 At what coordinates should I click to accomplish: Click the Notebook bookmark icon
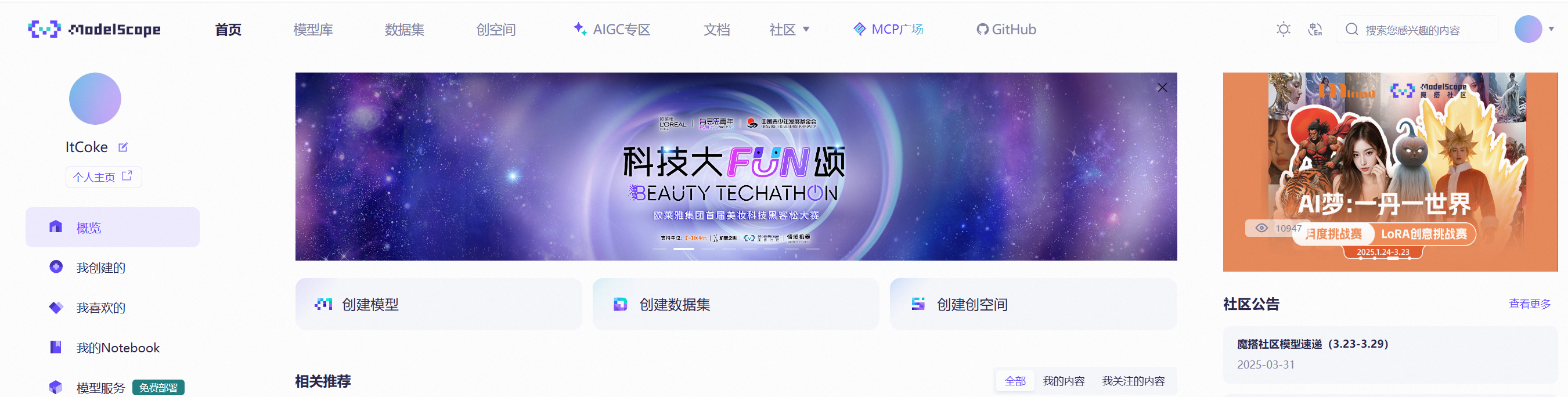coord(55,347)
